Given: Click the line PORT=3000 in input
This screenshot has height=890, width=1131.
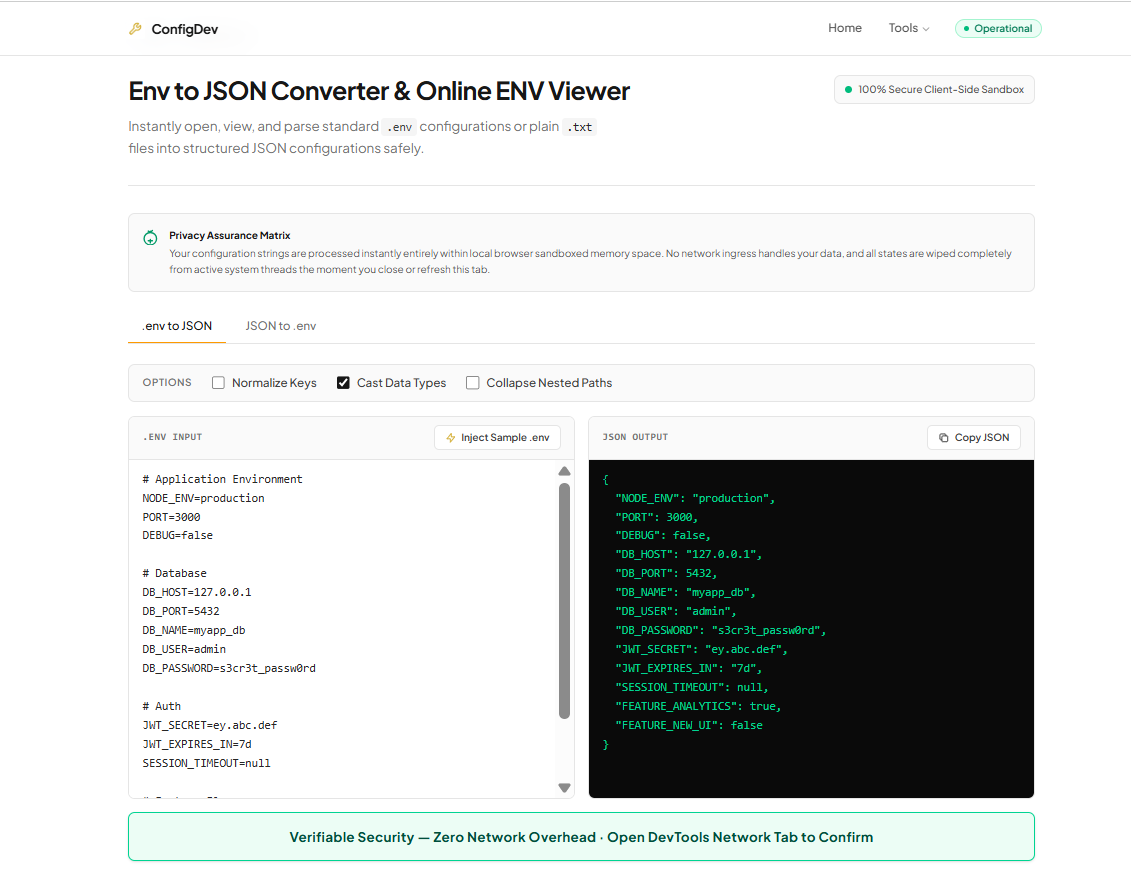Looking at the screenshot, I should pyautogui.click(x=172, y=517).
